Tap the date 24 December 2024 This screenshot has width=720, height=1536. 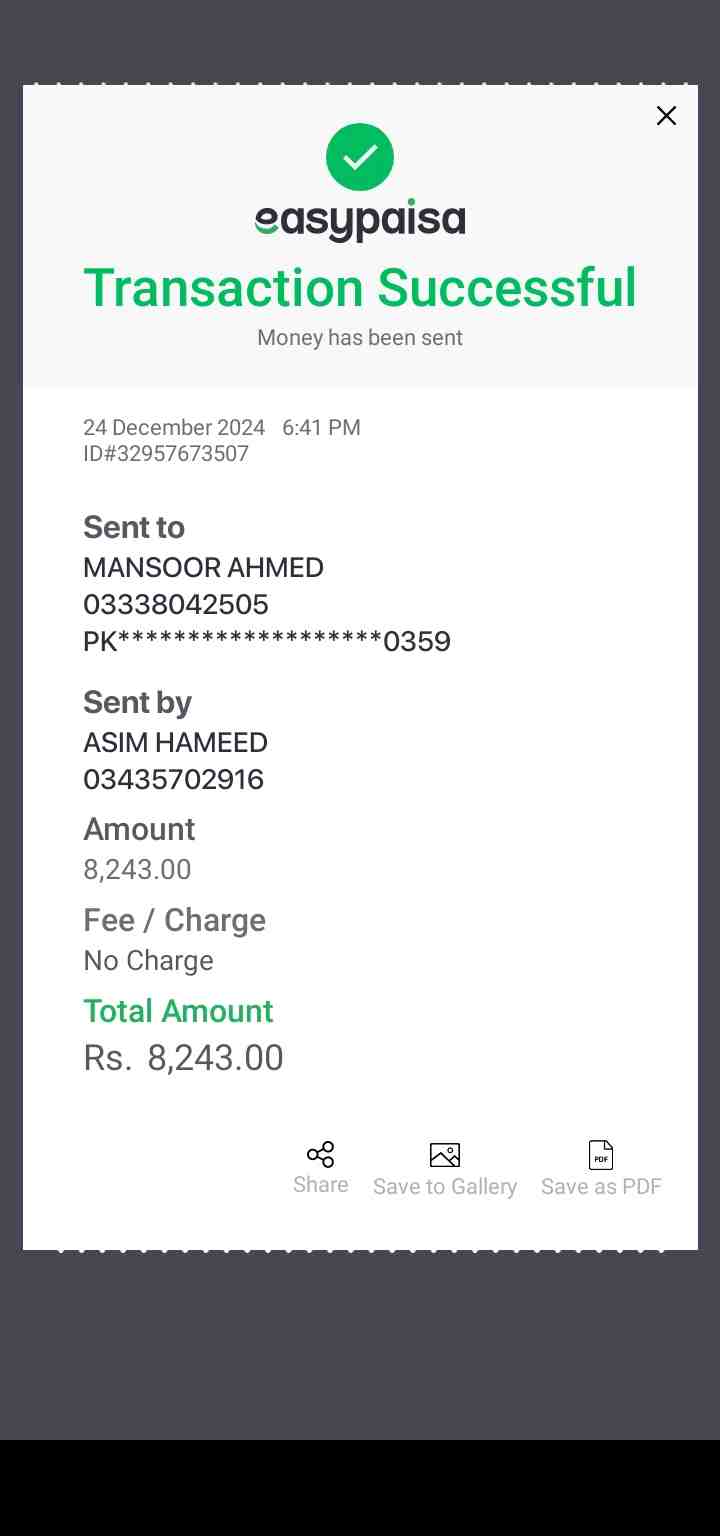174,428
